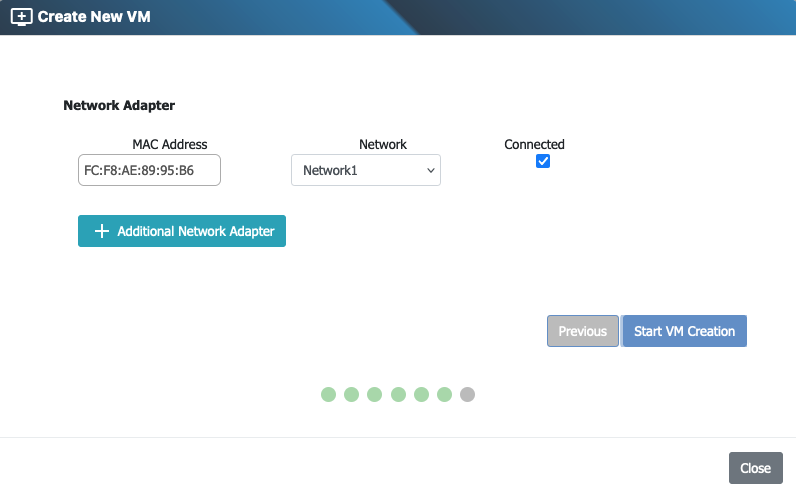Jump to the third step indicator dot
The image size is (796, 496).
pos(374,394)
